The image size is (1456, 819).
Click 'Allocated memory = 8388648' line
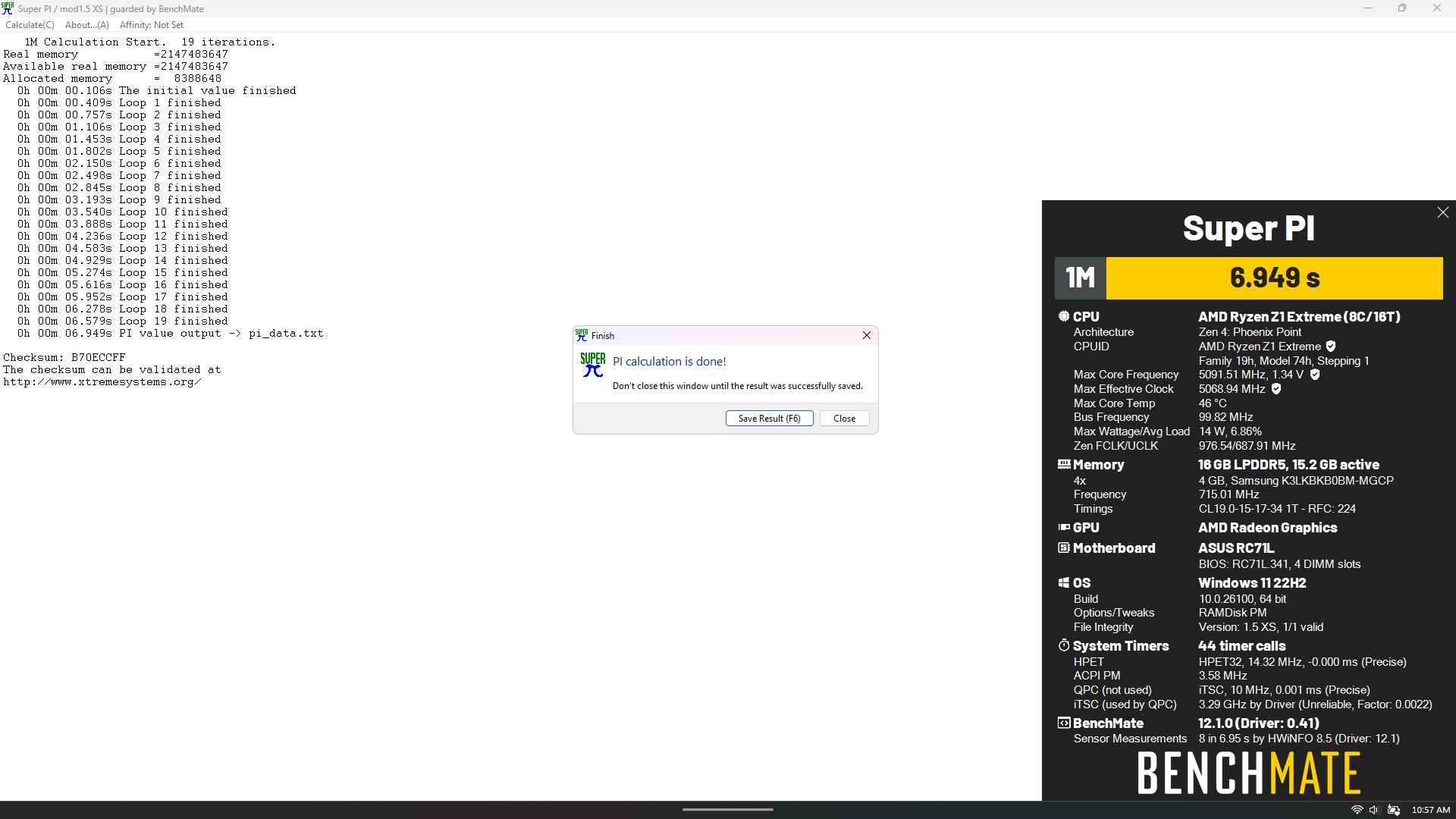click(112, 78)
